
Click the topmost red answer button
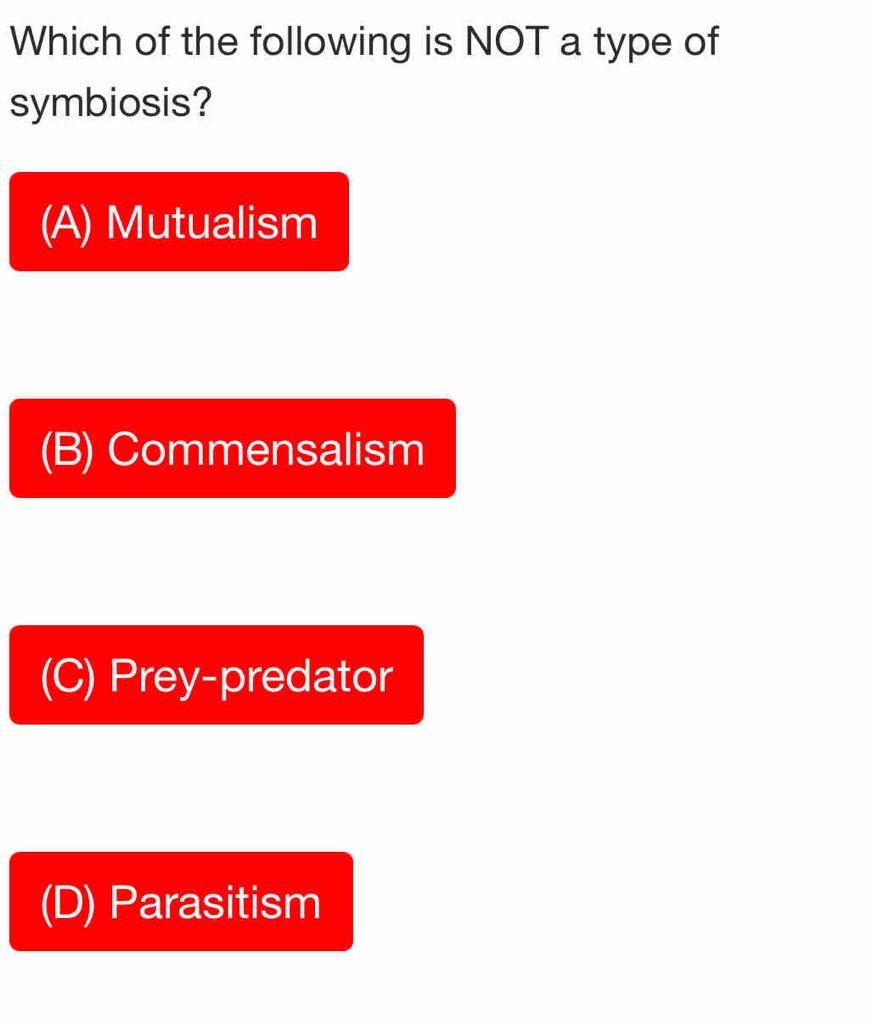pyautogui.click(x=179, y=221)
